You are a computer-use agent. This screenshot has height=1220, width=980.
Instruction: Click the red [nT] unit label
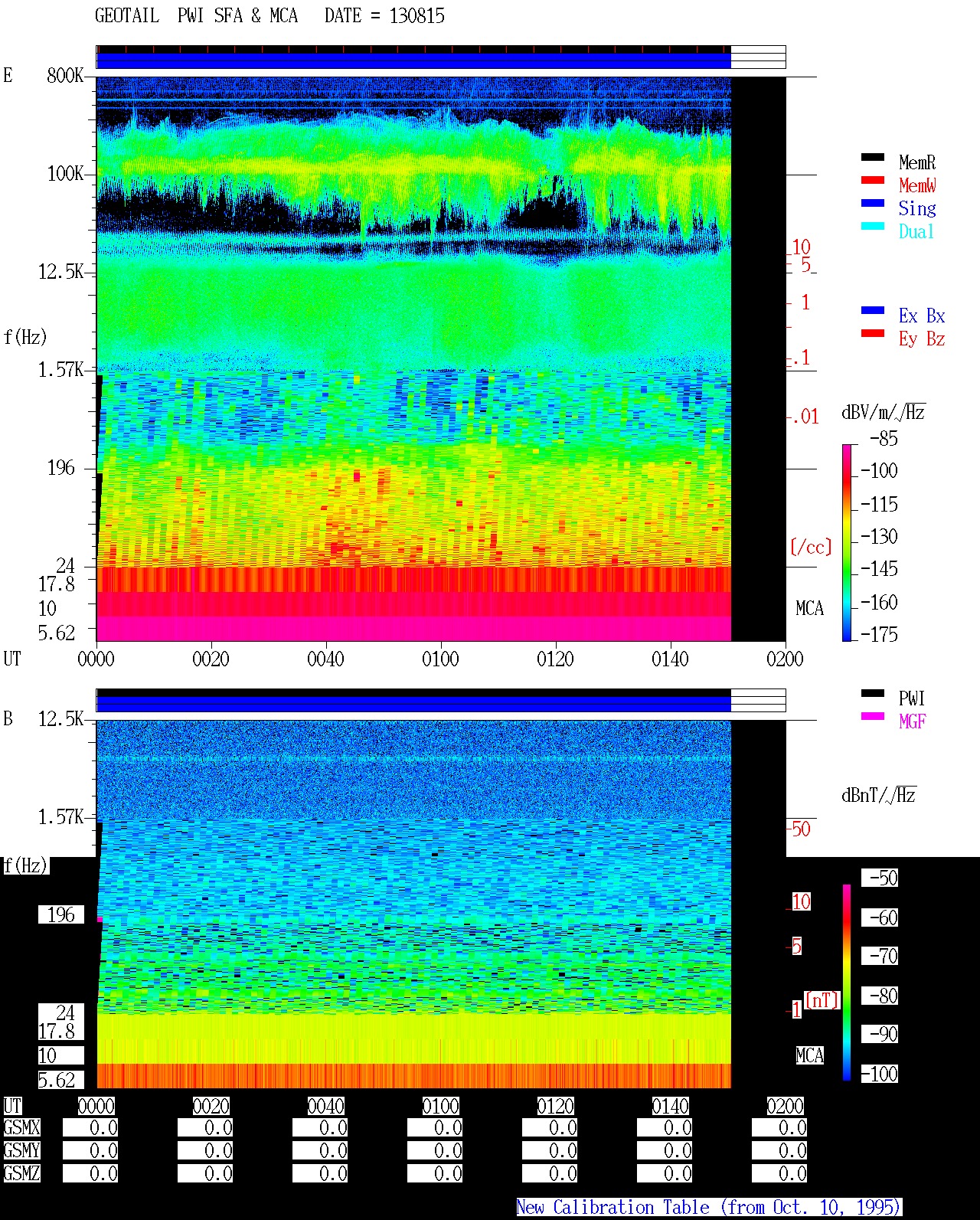[x=822, y=1000]
